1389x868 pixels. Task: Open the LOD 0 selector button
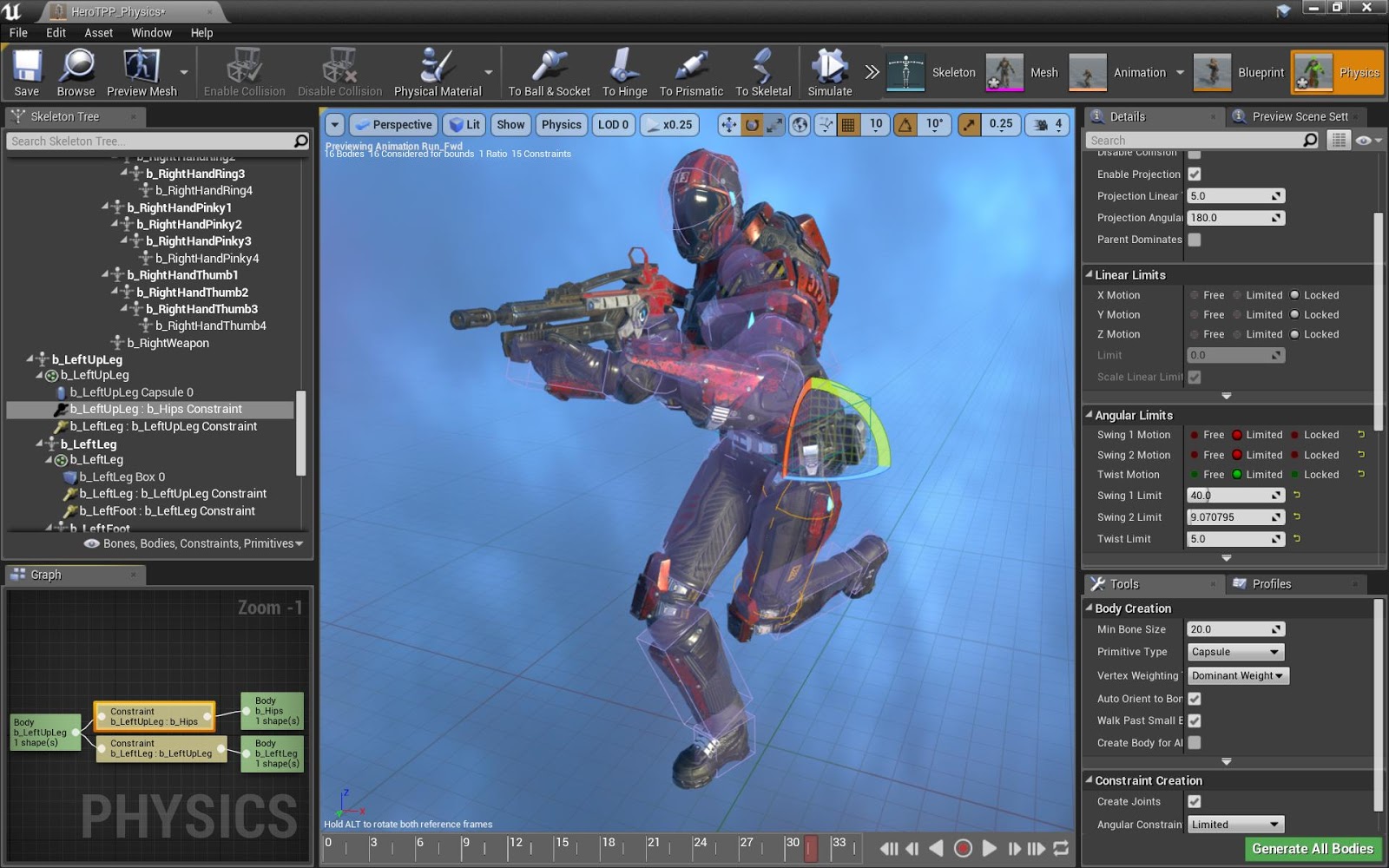click(x=613, y=125)
